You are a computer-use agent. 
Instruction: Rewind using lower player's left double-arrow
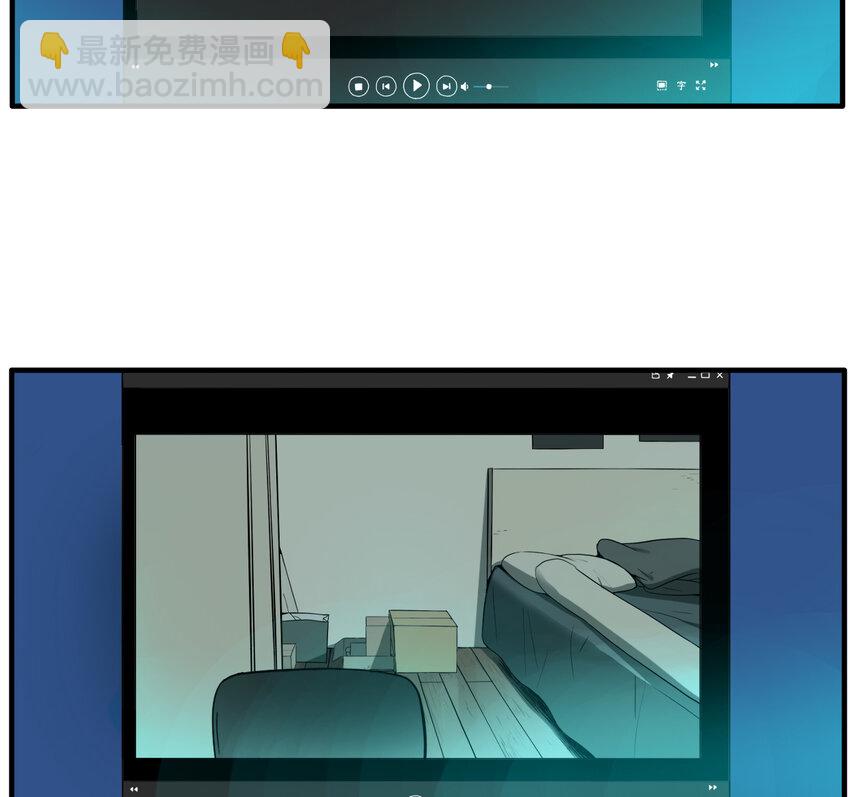point(134,789)
